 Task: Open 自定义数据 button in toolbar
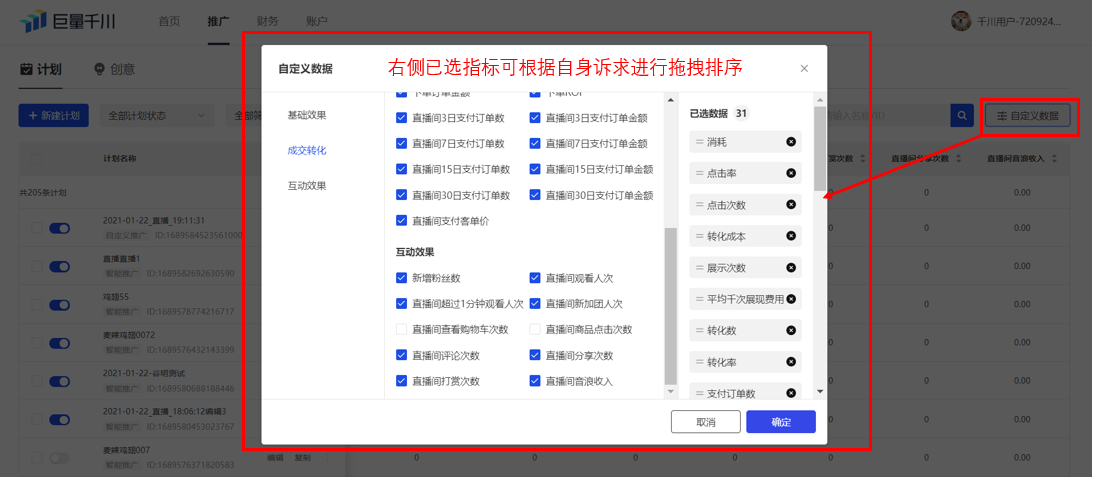[1028, 116]
